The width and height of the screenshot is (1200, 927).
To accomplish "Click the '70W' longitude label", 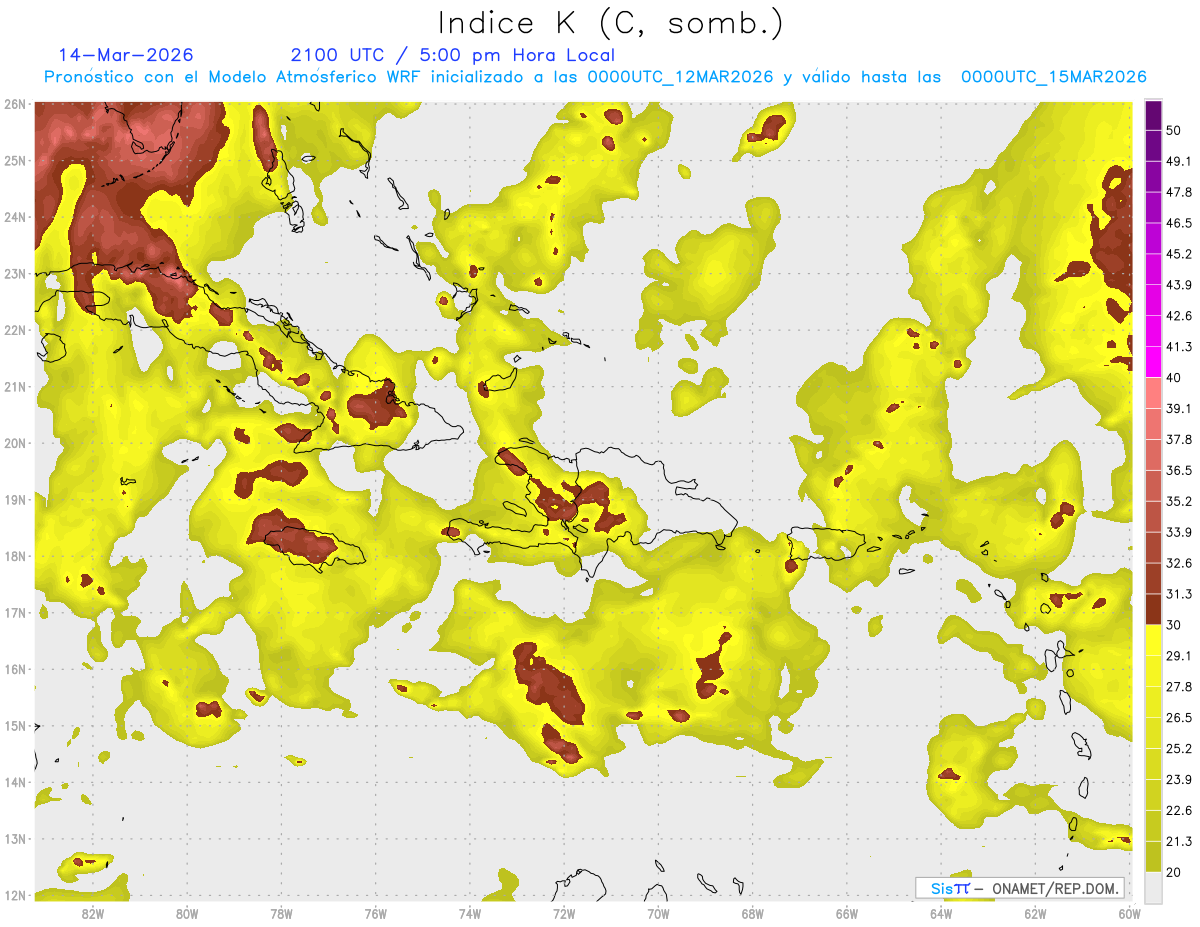I will tap(658, 913).
